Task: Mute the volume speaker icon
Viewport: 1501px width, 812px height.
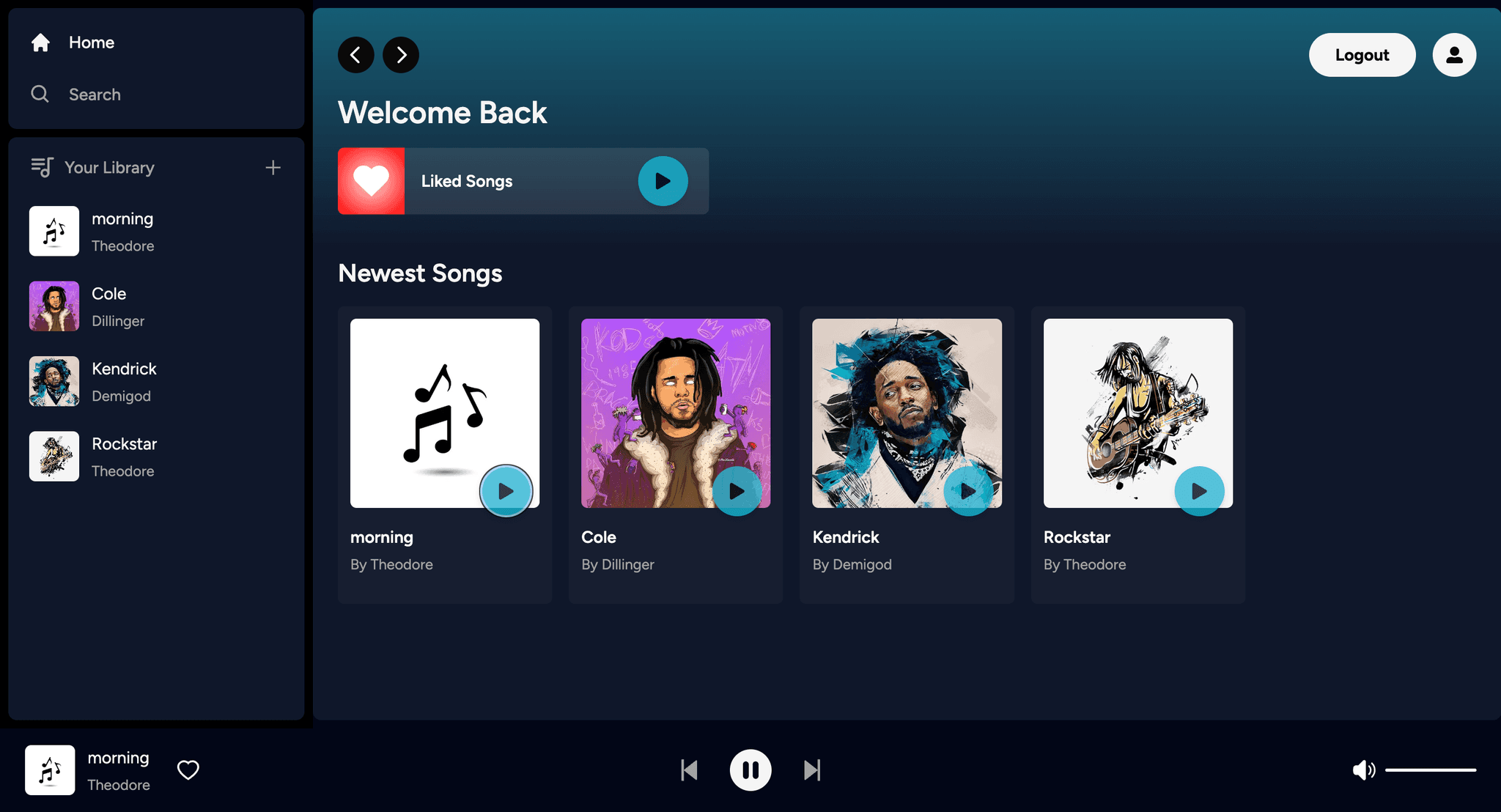Action: pos(1363,770)
